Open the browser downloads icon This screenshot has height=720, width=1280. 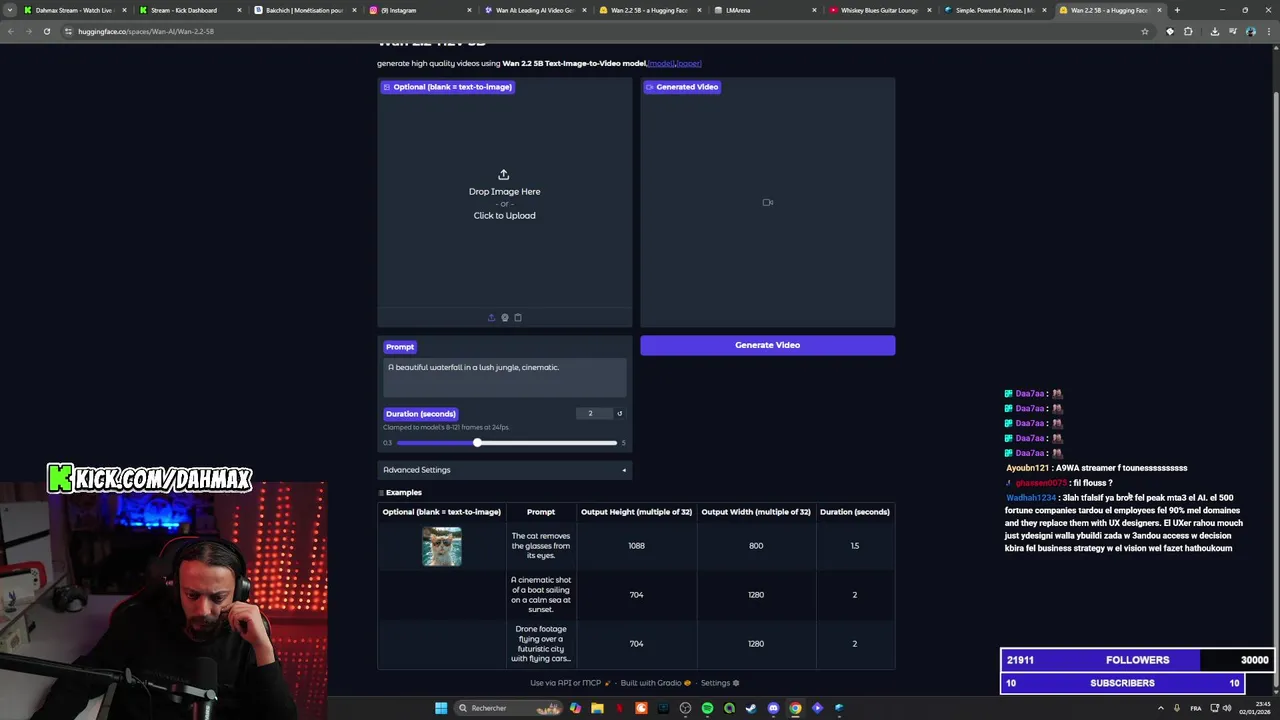pyautogui.click(x=1215, y=31)
